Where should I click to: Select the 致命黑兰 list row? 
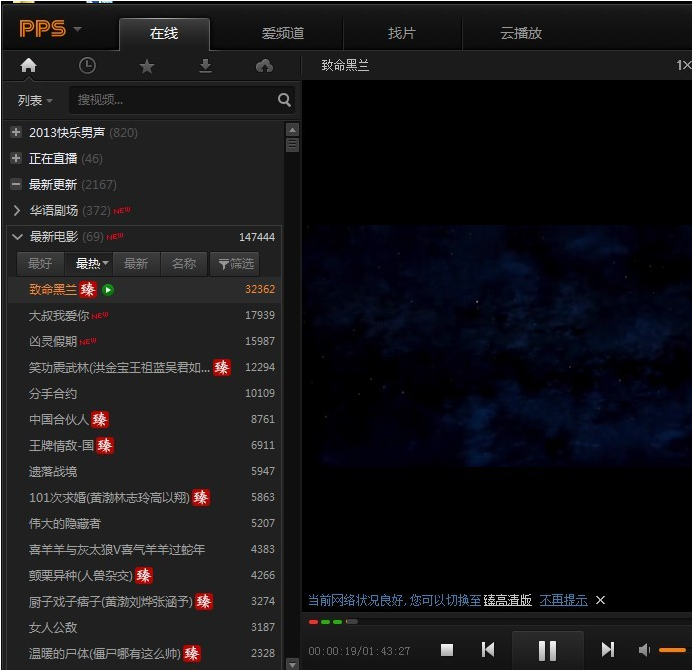144,290
